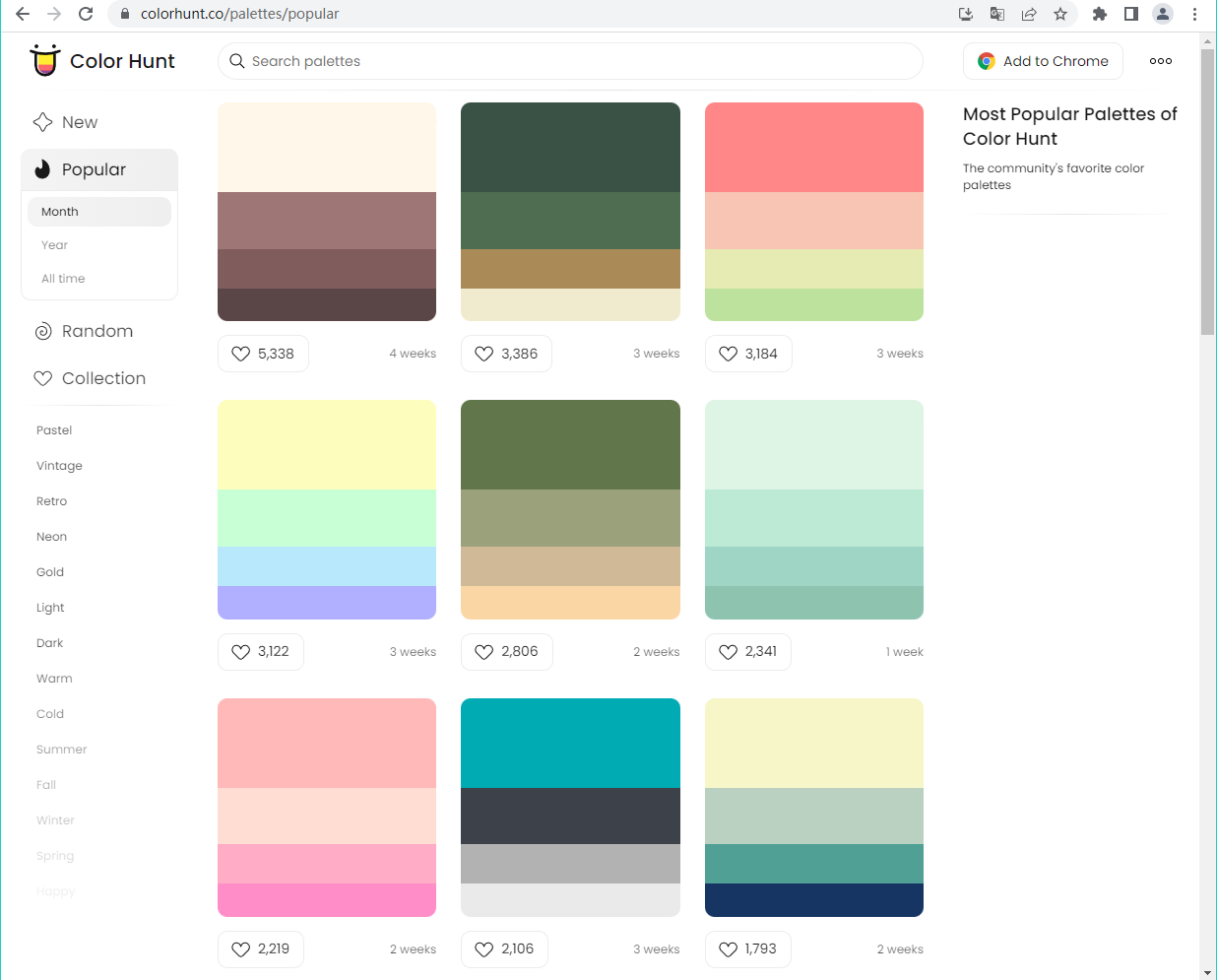Like the palette with 3,184 likes

pos(748,354)
